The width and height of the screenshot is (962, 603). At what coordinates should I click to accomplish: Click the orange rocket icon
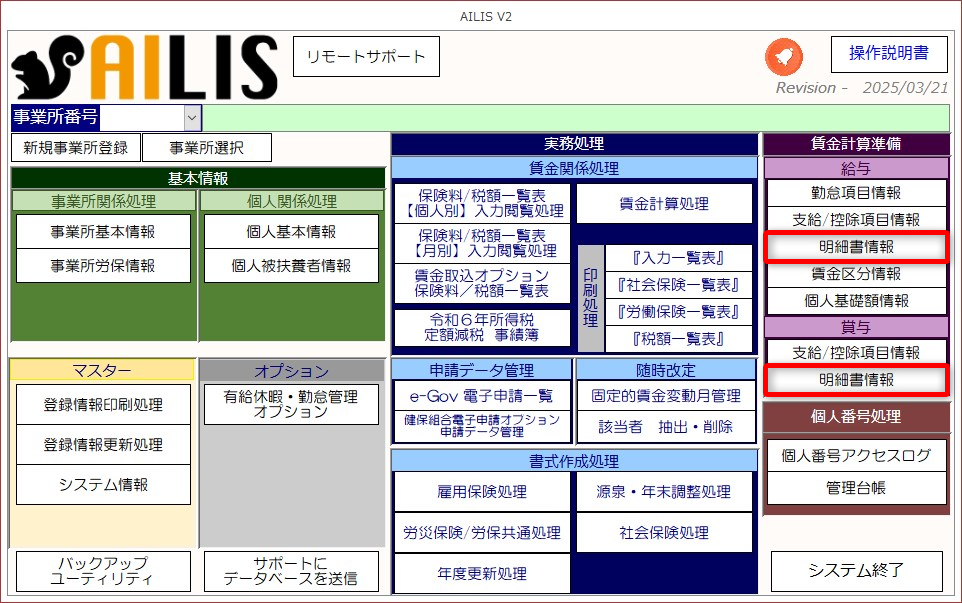[x=784, y=57]
